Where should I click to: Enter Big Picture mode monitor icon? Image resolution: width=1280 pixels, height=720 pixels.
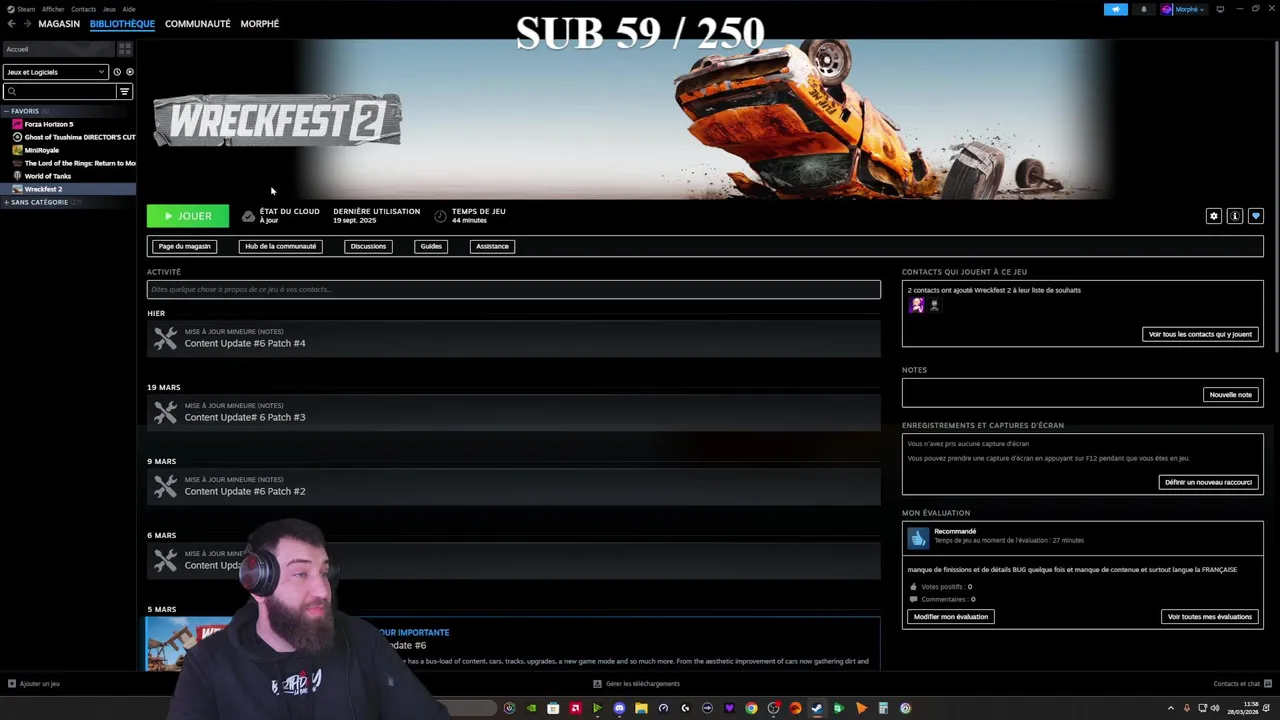pyautogui.click(x=1220, y=9)
